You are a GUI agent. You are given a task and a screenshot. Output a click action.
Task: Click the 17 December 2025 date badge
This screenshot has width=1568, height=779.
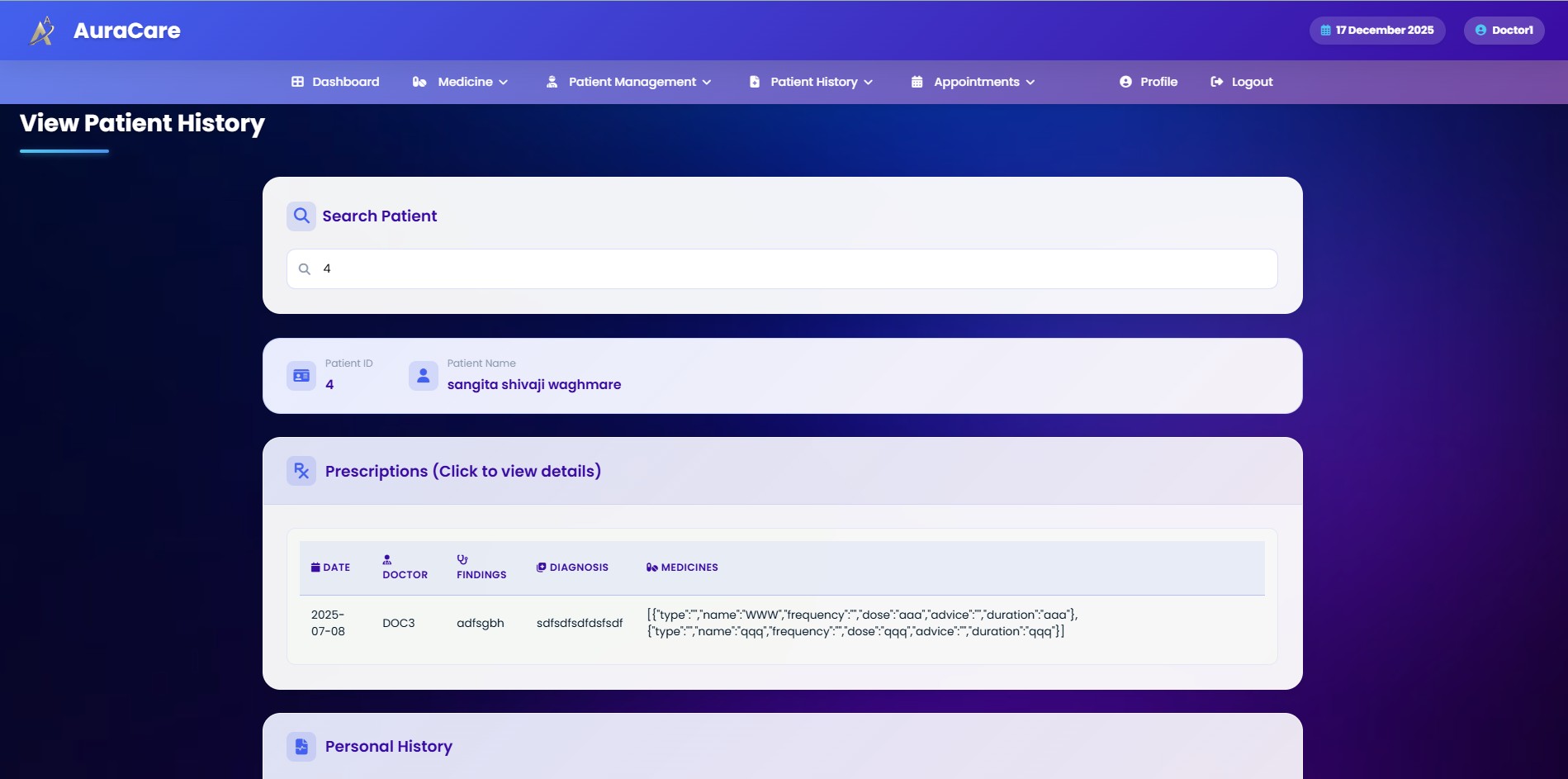pos(1376,31)
